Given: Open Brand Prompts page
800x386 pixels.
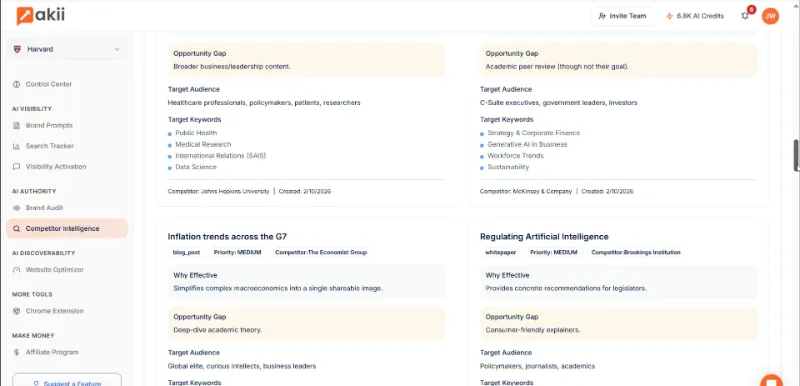Looking at the screenshot, I should pos(49,125).
